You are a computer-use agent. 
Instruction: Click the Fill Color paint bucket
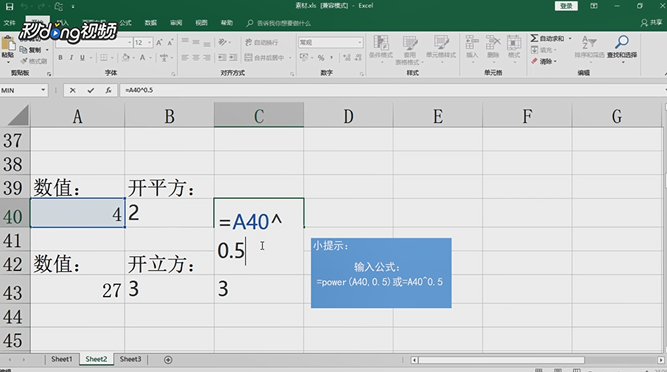[x=125, y=57]
